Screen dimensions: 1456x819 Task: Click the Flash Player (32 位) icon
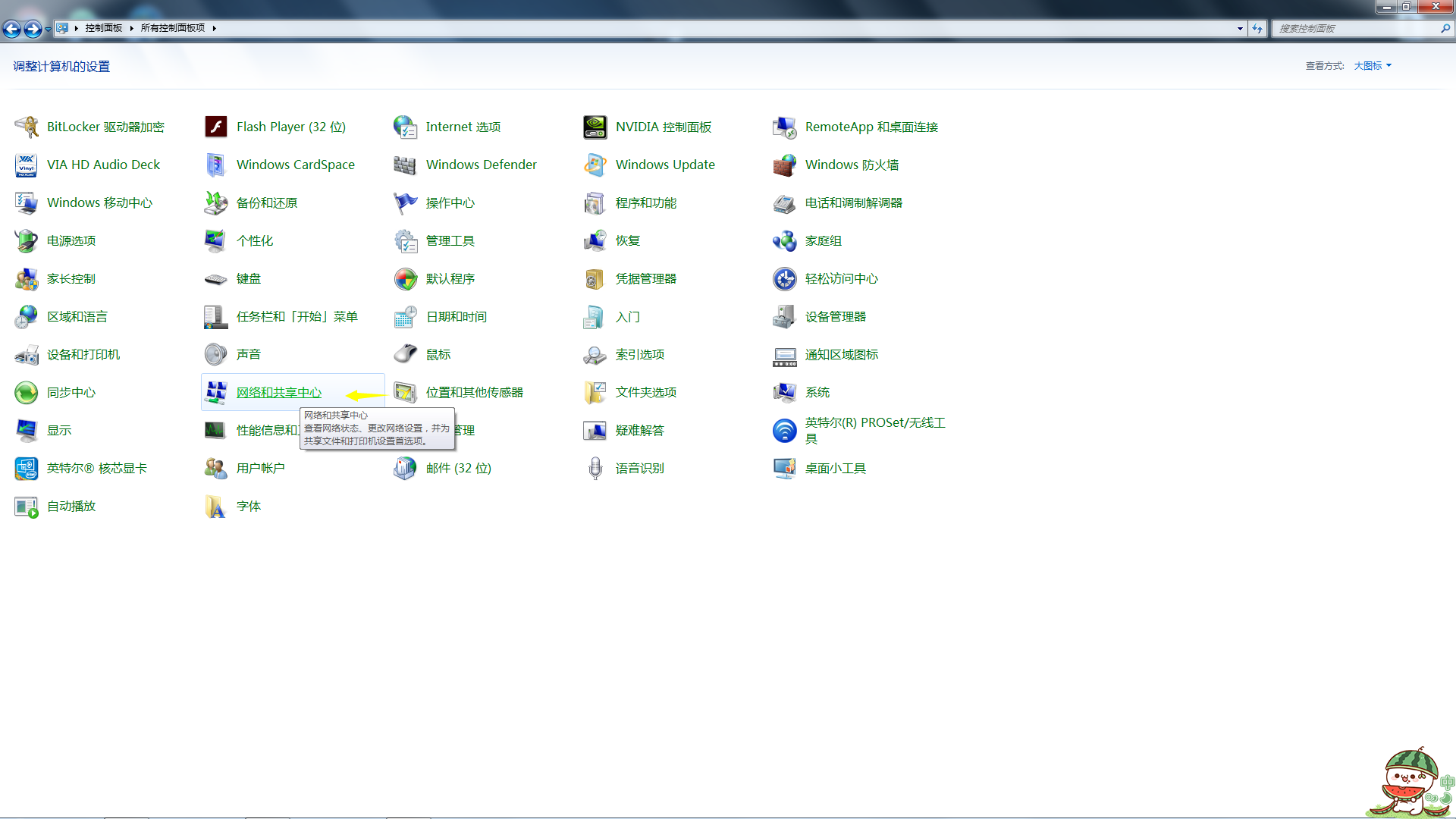[x=216, y=127]
